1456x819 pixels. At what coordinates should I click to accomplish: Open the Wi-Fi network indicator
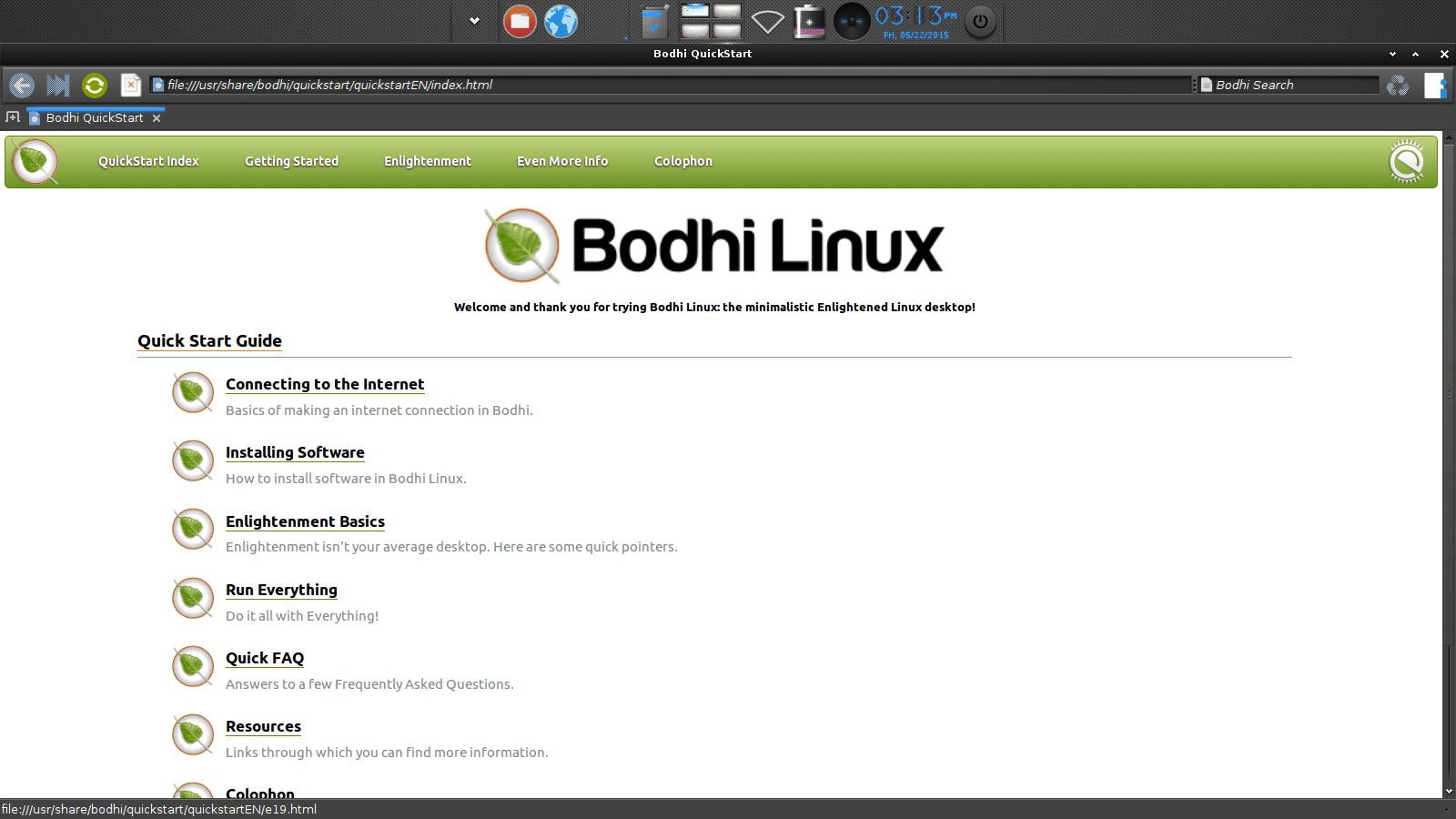767,22
